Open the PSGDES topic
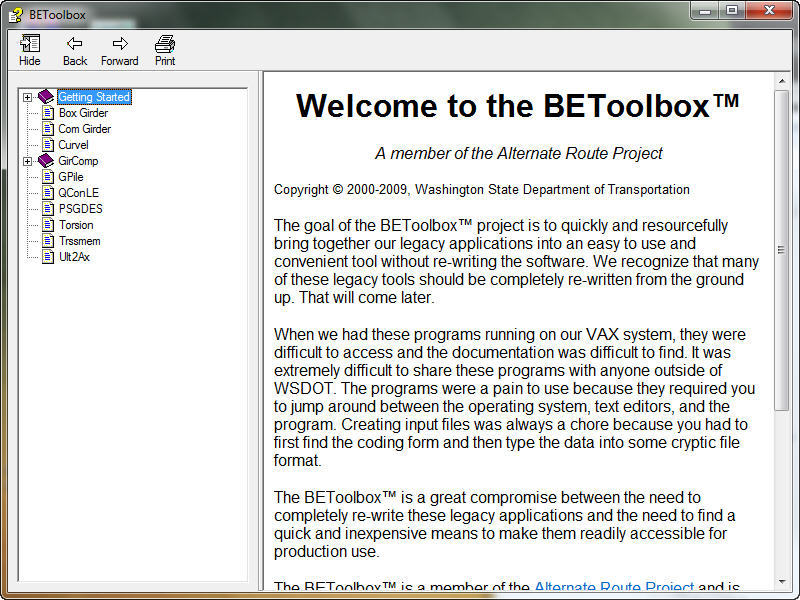 point(81,209)
